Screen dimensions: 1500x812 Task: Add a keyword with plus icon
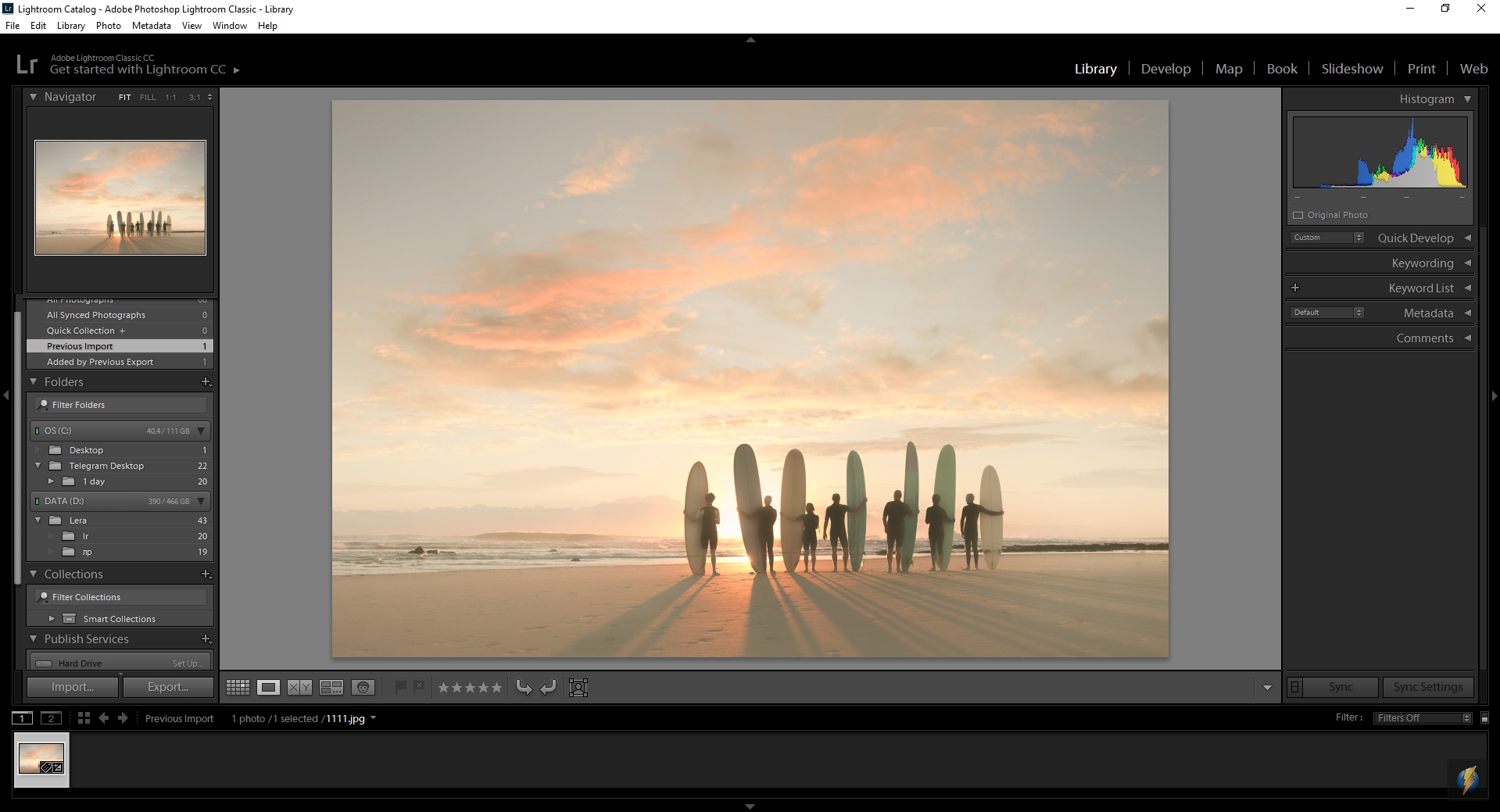(x=1295, y=288)
